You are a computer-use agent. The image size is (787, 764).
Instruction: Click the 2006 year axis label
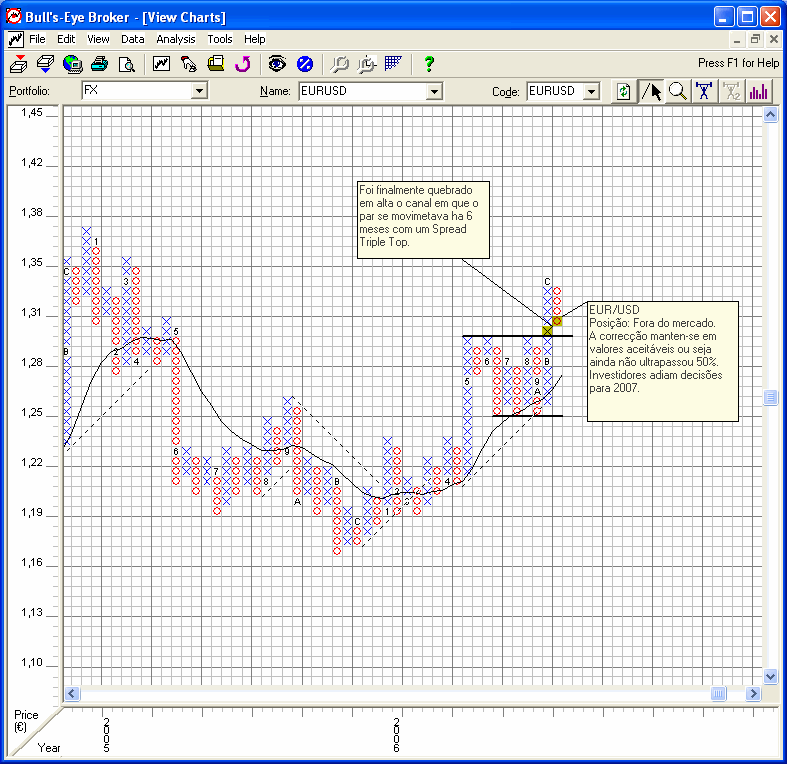coord(397,735)
